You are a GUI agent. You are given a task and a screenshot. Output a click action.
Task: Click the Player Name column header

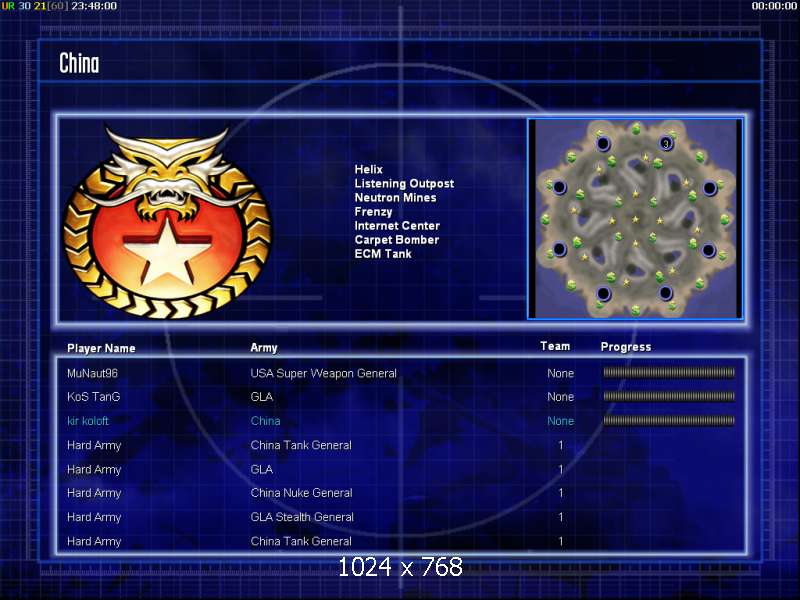tap(101, 348)
